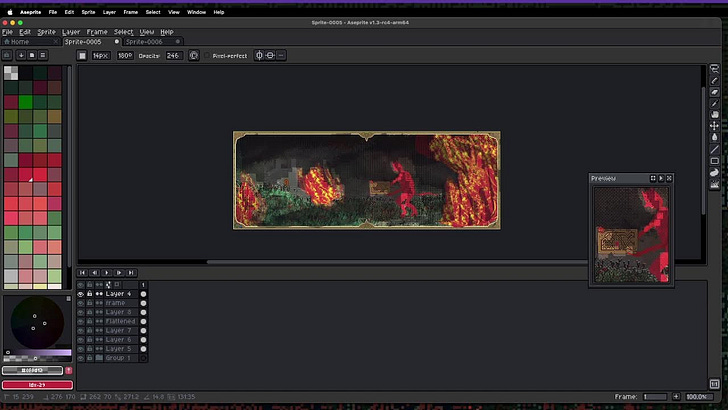
Task: Expand the Group 1 layer folder
Action: 99,358
